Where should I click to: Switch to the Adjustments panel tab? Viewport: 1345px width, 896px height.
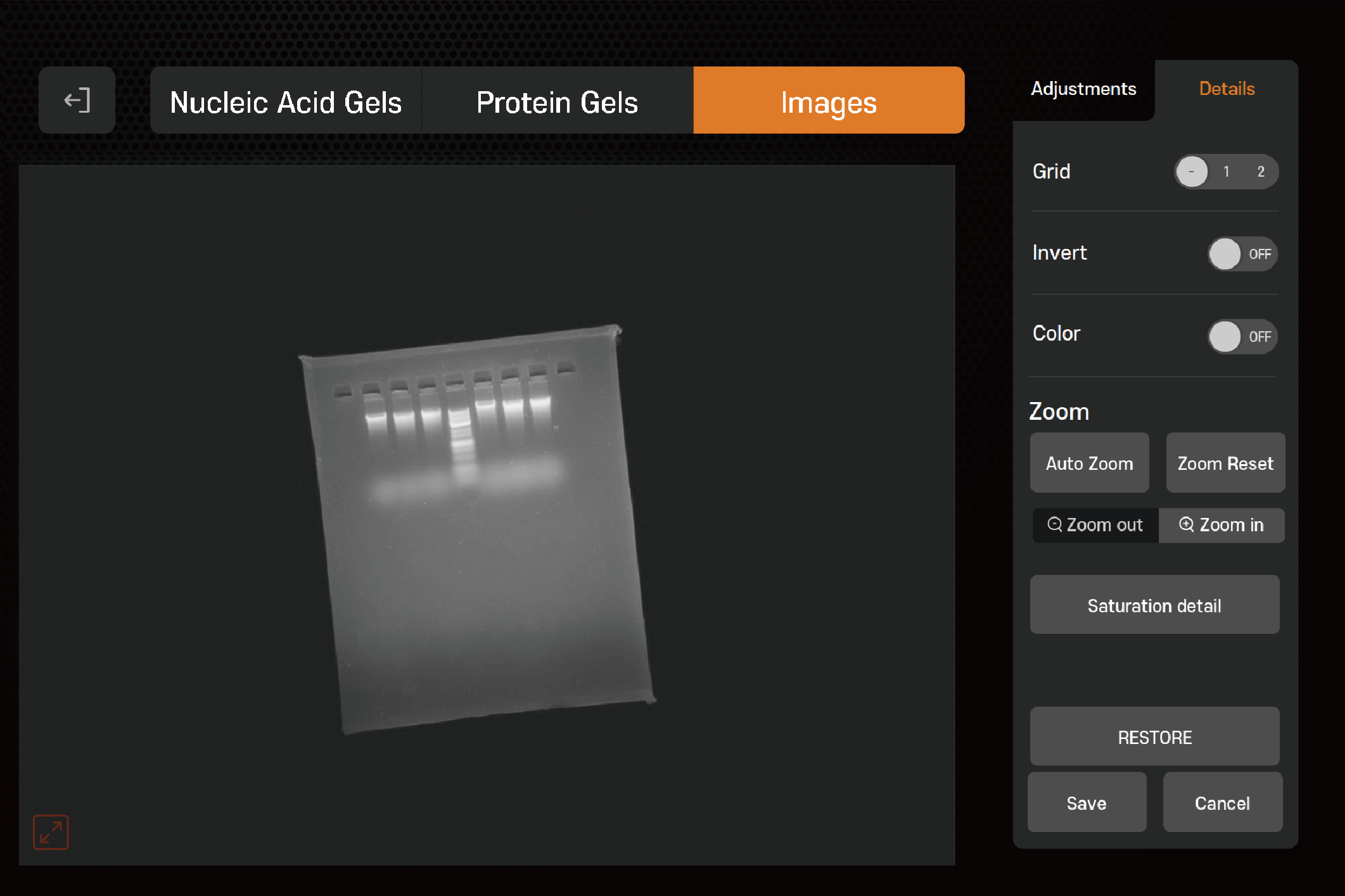point(1083,89)
